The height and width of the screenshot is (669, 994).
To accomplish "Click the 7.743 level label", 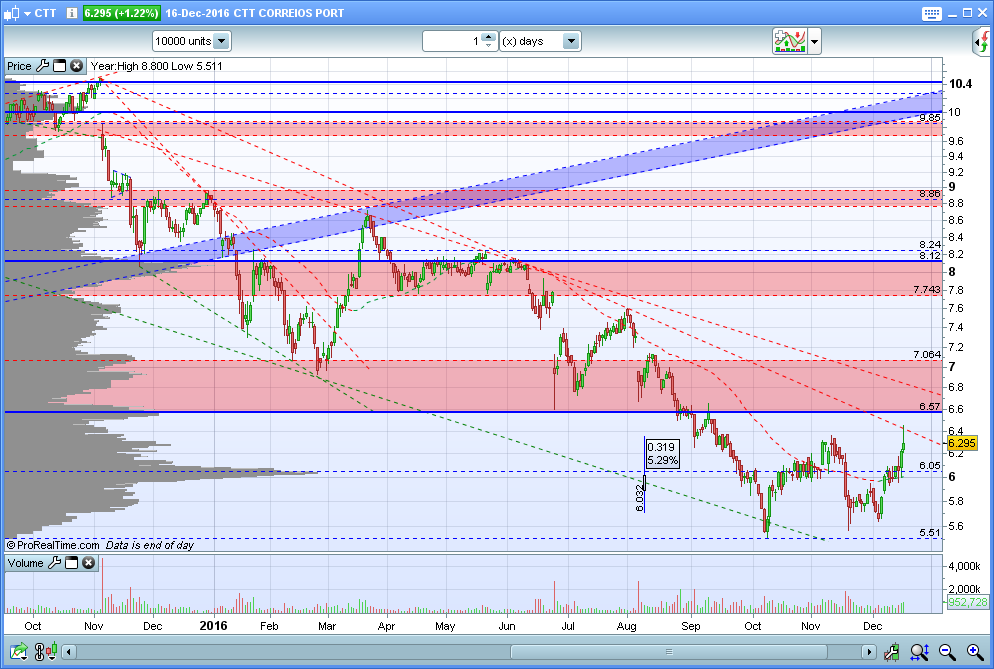I will [x=927, y=289].
